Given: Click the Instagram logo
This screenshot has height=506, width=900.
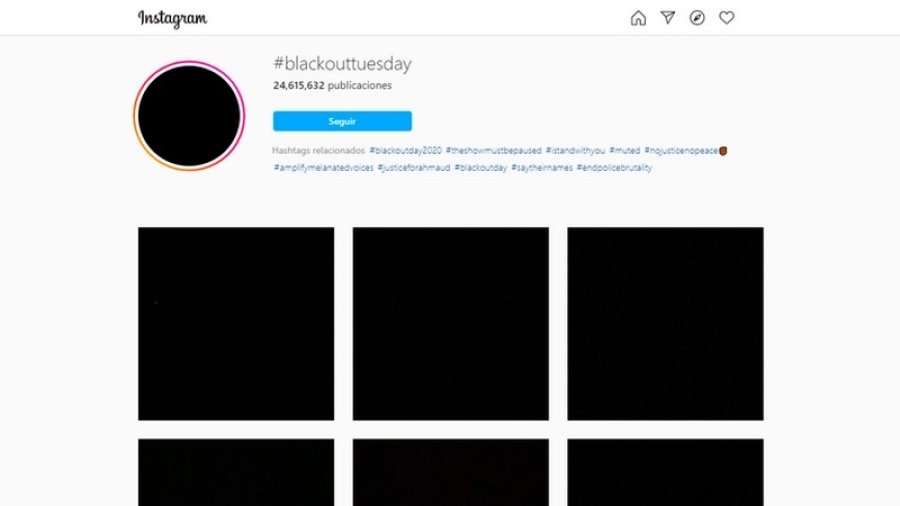Looking at the screenshot, I should tap(172, 18).
